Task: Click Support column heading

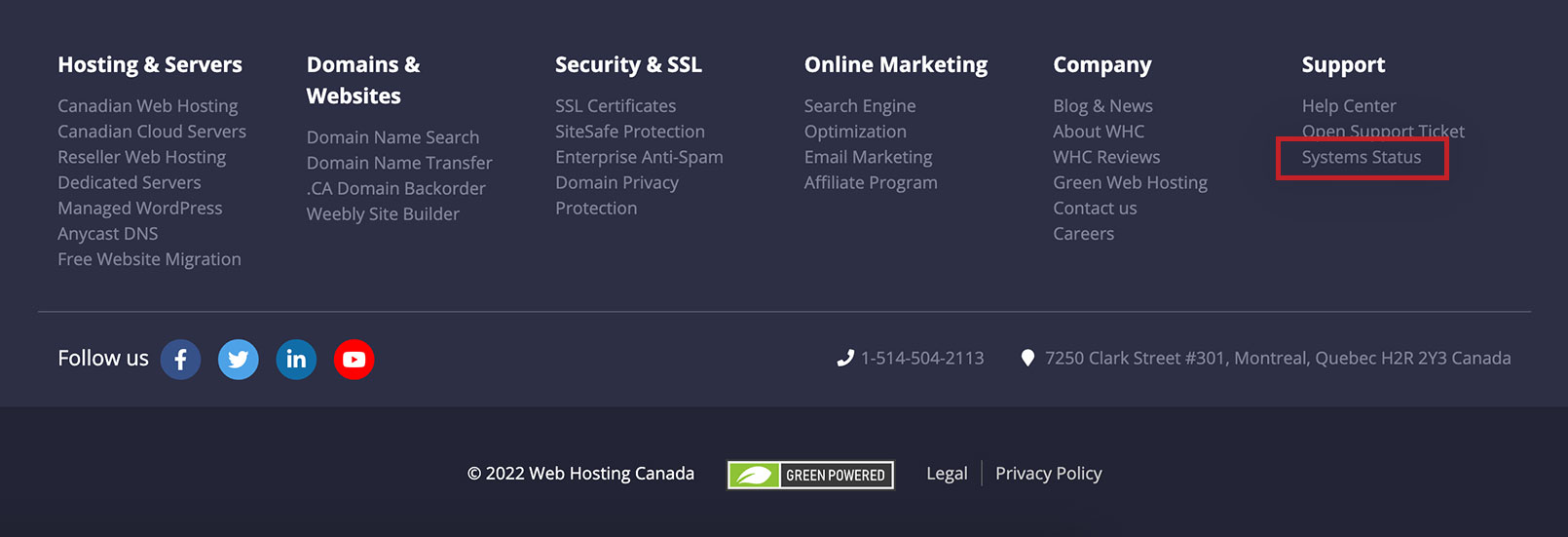Action: 1343,65
